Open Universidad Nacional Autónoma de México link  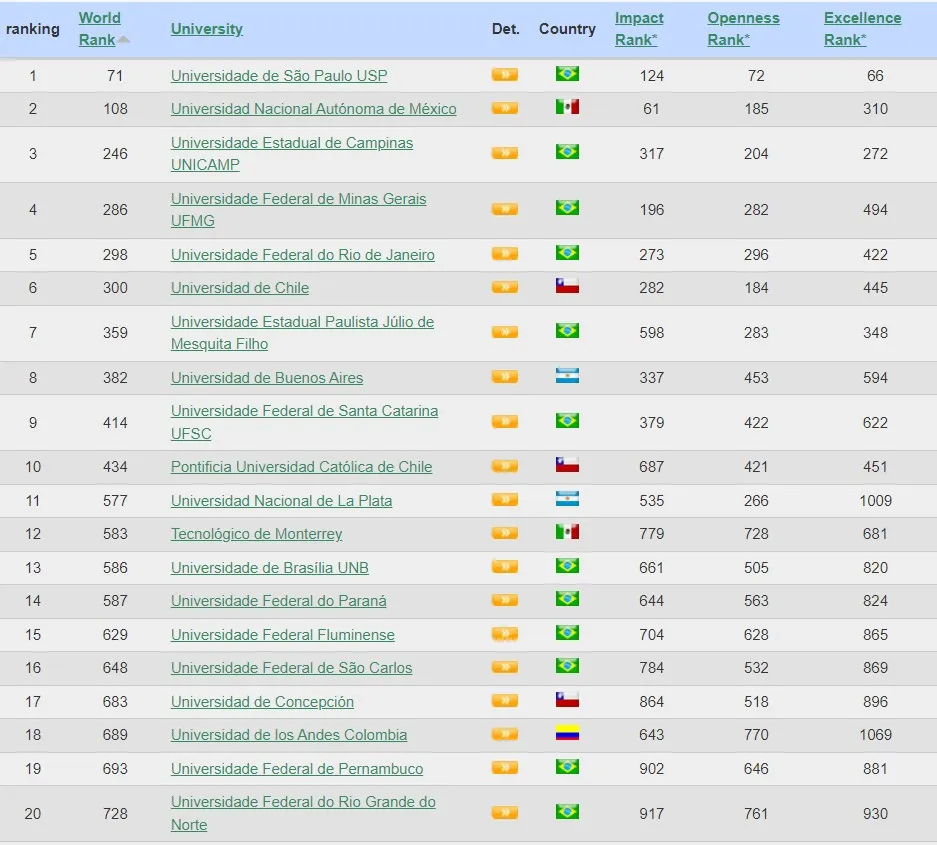click(x=314, y=109)
